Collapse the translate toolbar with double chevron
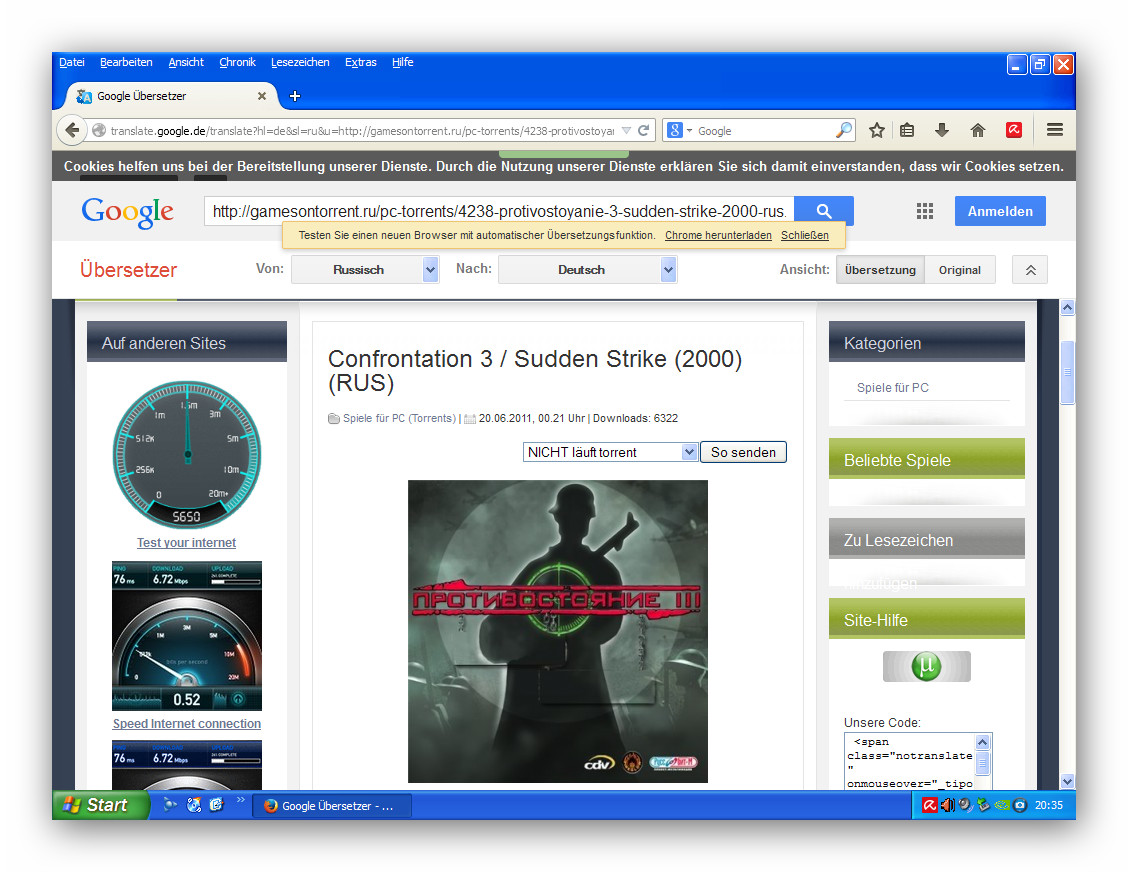The width and height of the screenshot is (1128, 872). [x=1030, y=270]
